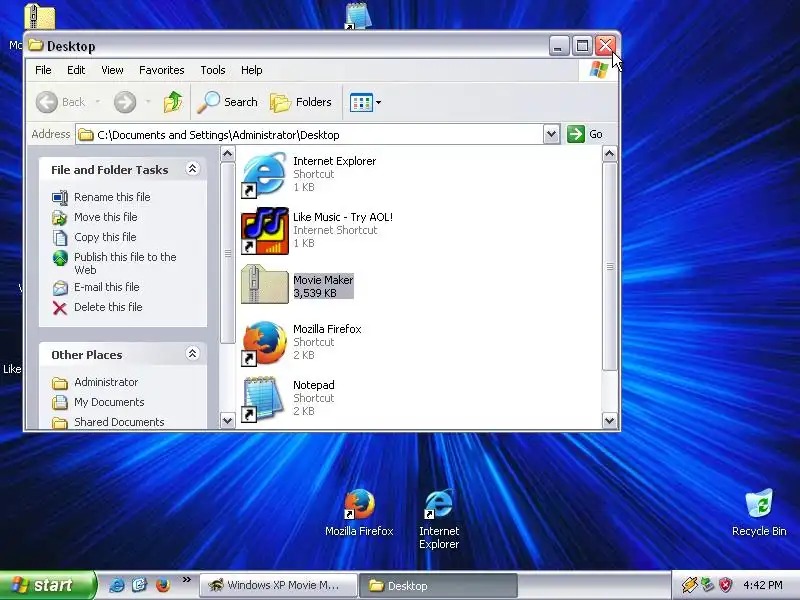
Task: Click the taskbar clock showing 4:42 PM
Action: (763, 585)
